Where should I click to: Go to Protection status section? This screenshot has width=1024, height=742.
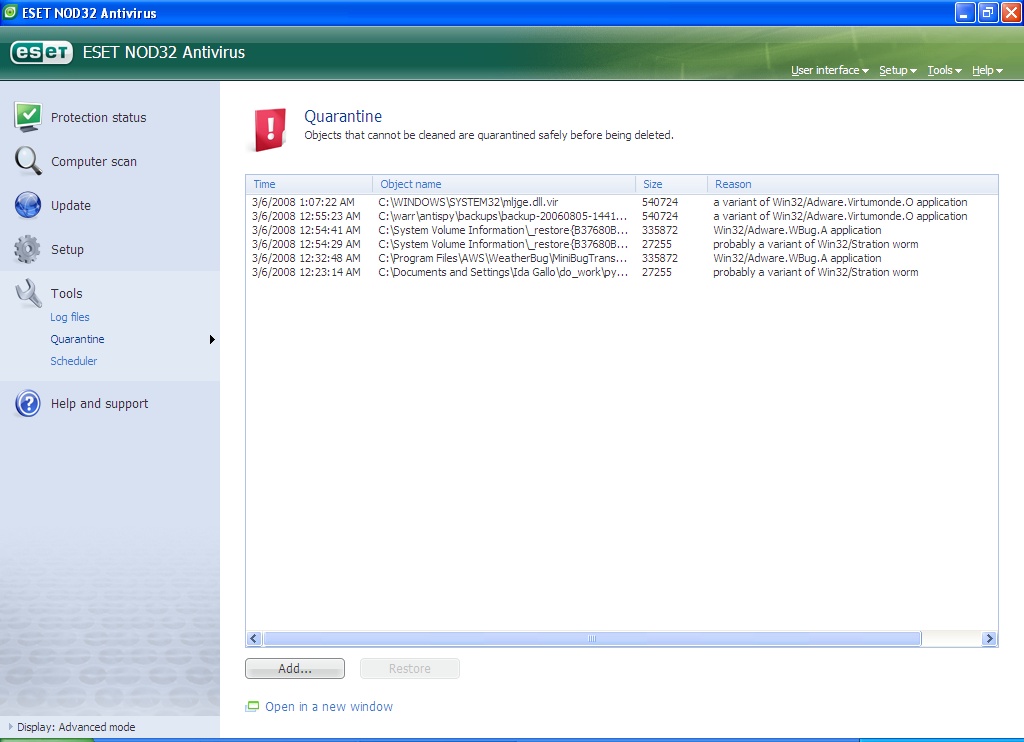99,118
